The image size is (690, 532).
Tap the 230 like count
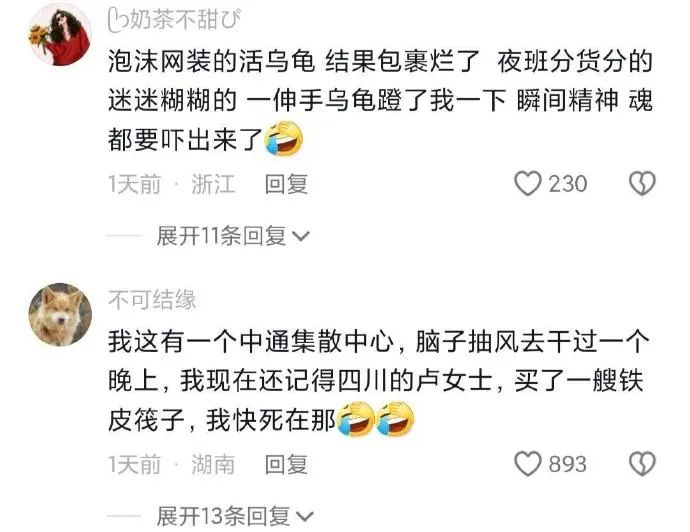click(568, 184)
